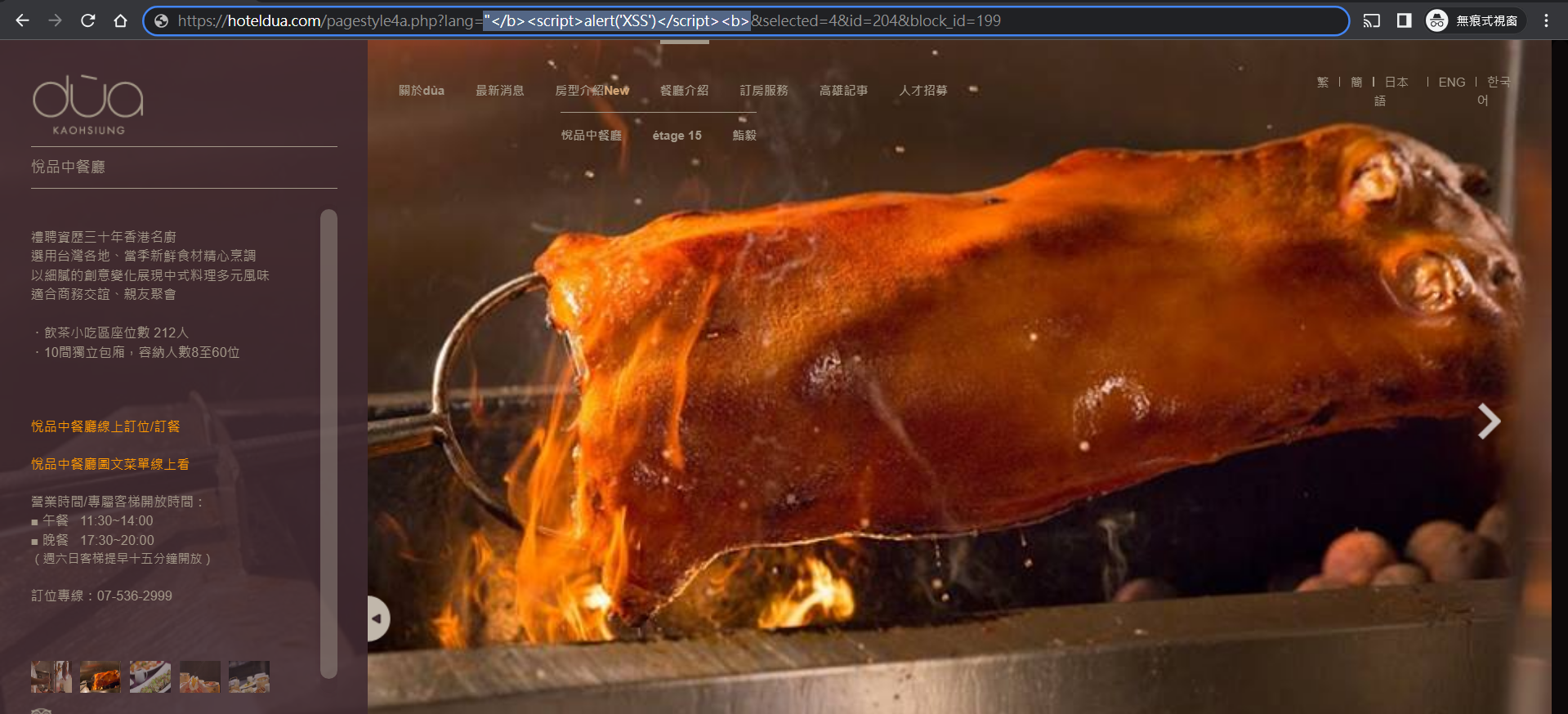Open the 高雄記事 menu item
This screenshot has height=714, width=1568.
point(844,91)
